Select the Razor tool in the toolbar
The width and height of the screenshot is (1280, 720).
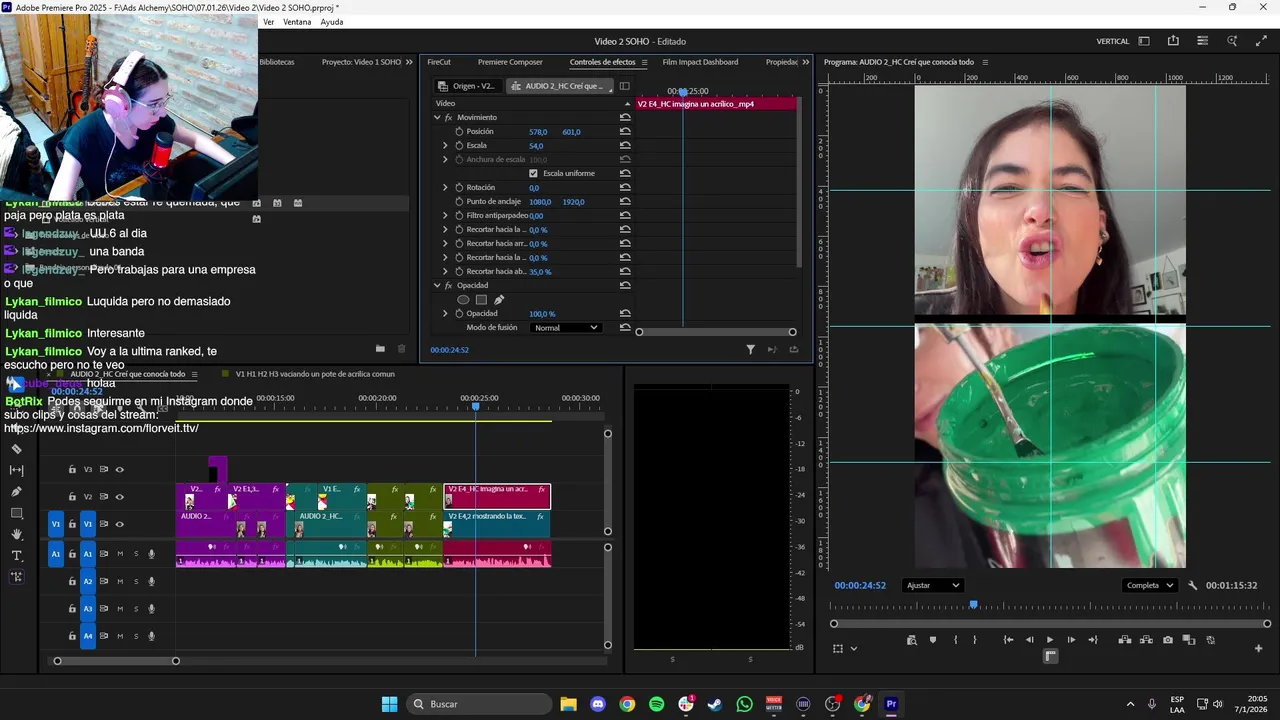click(x=16, y=449)
